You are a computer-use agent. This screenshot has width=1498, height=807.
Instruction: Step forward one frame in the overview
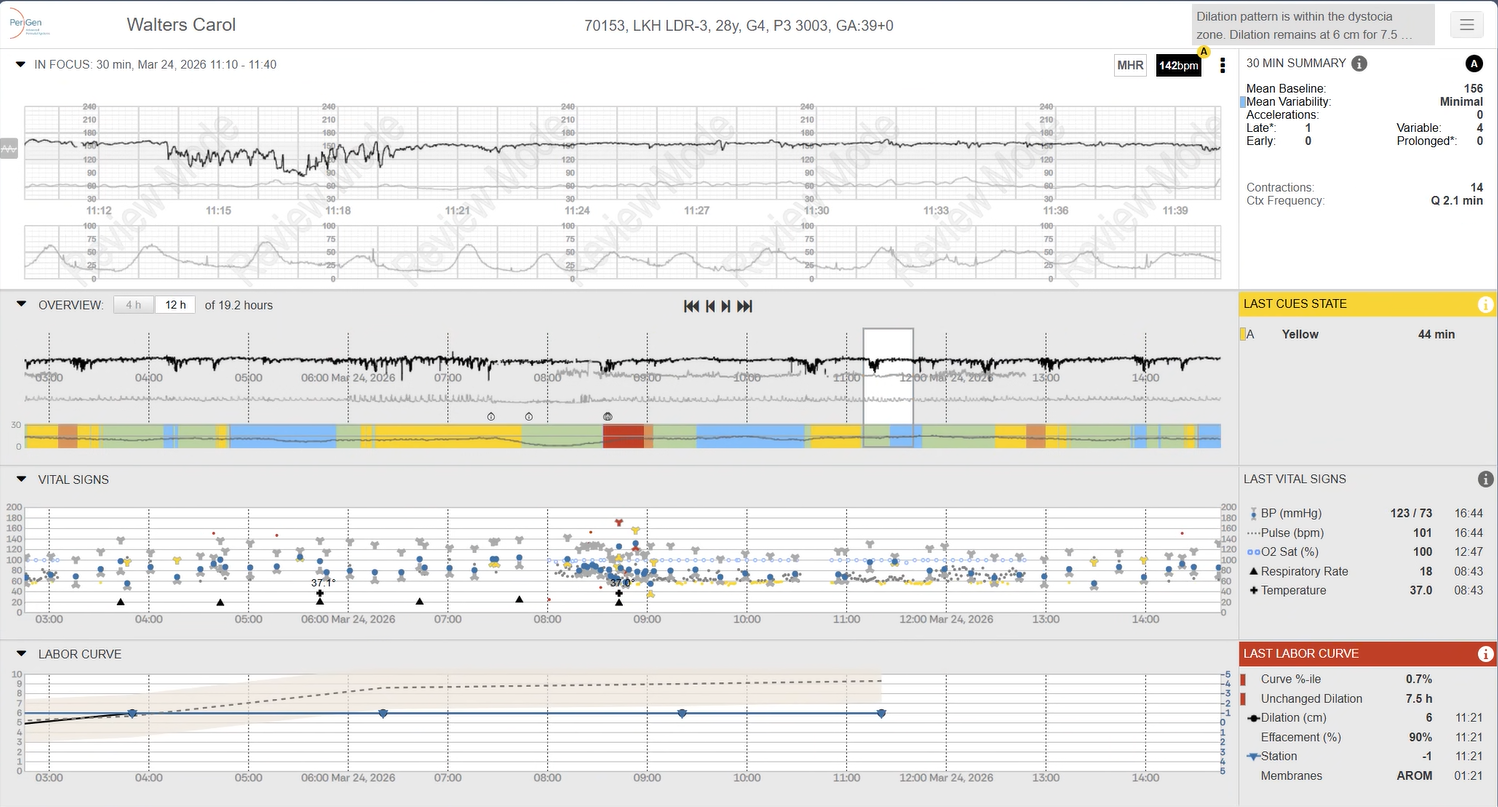(726, 306)
